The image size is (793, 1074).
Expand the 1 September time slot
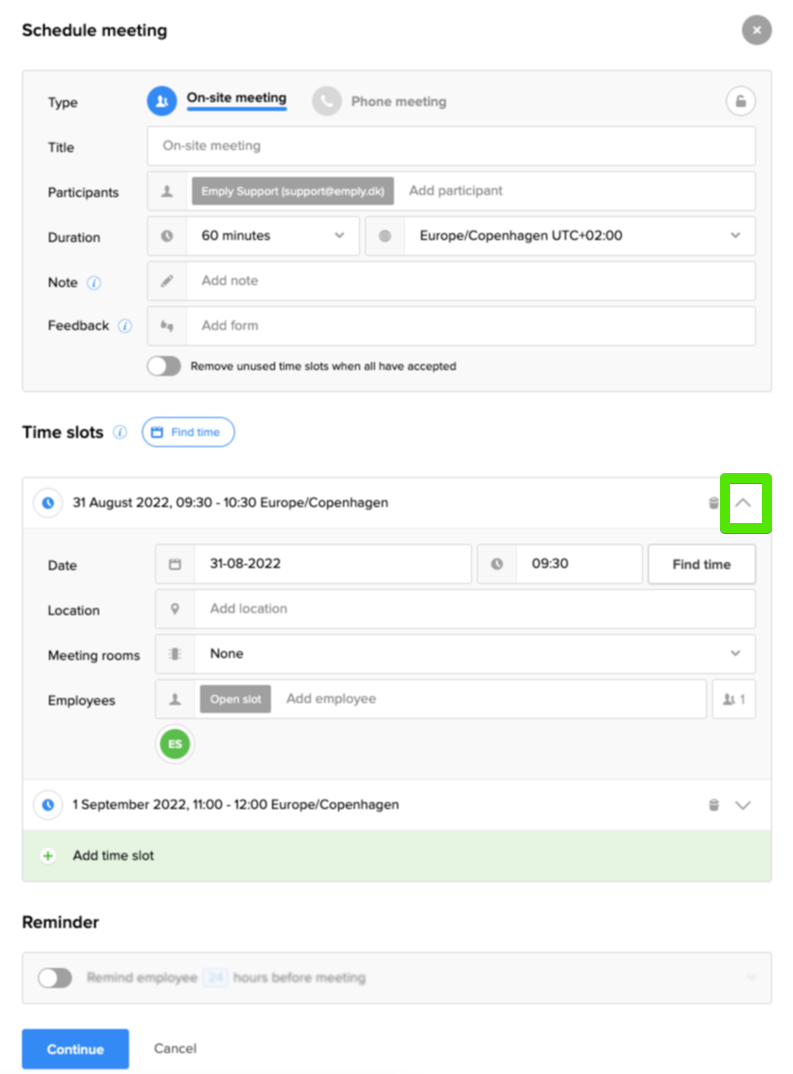click(x=742, y=805)
